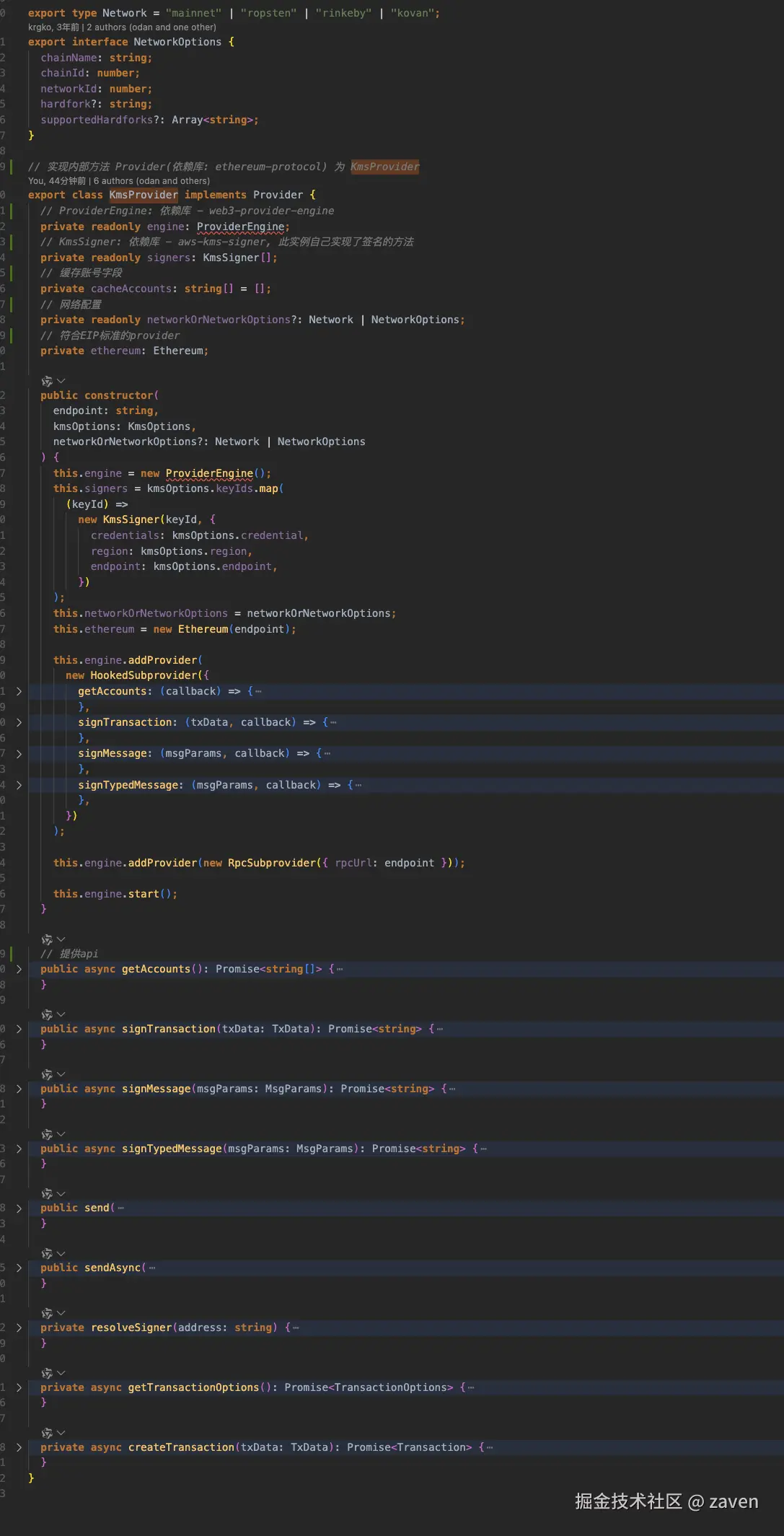The width and height of the screenshot is (784, 1536).
Task: Expand the folded signTransaction callback with txData
Action: pyautogui.click(x=19, y=722)
